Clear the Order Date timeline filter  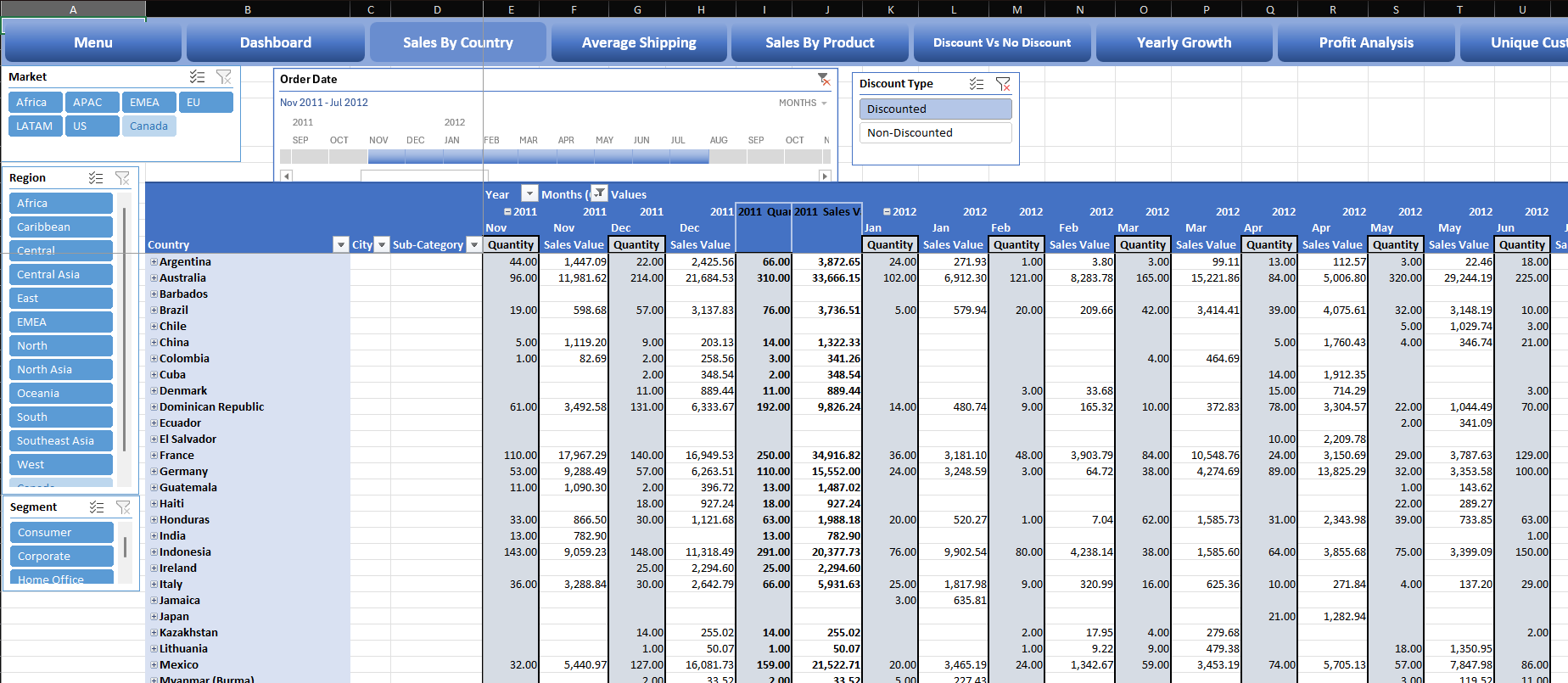point(824,79)
